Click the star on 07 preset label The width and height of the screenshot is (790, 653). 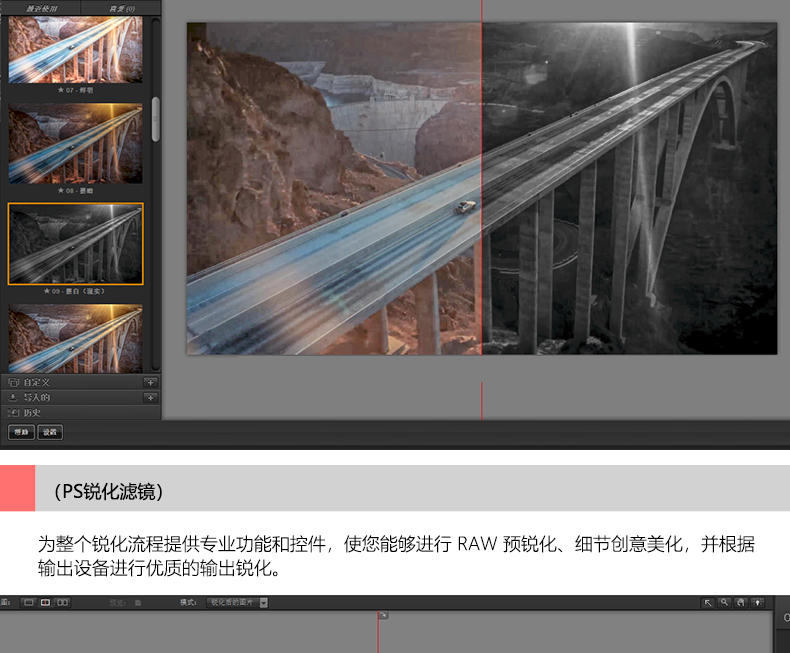pyautogui.click(x=60, y=90)
